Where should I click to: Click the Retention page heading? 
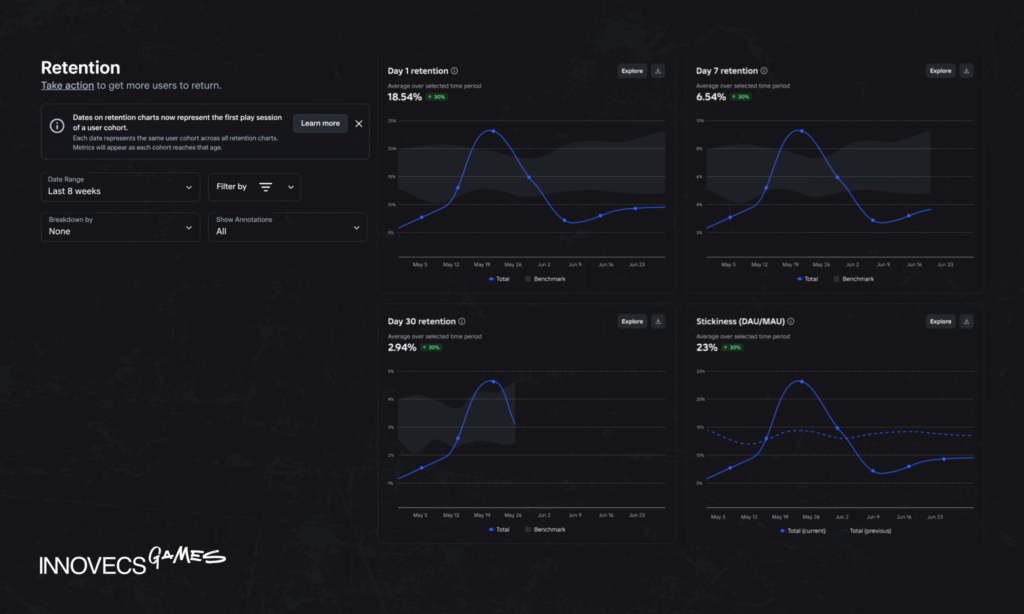coord(80,68)
